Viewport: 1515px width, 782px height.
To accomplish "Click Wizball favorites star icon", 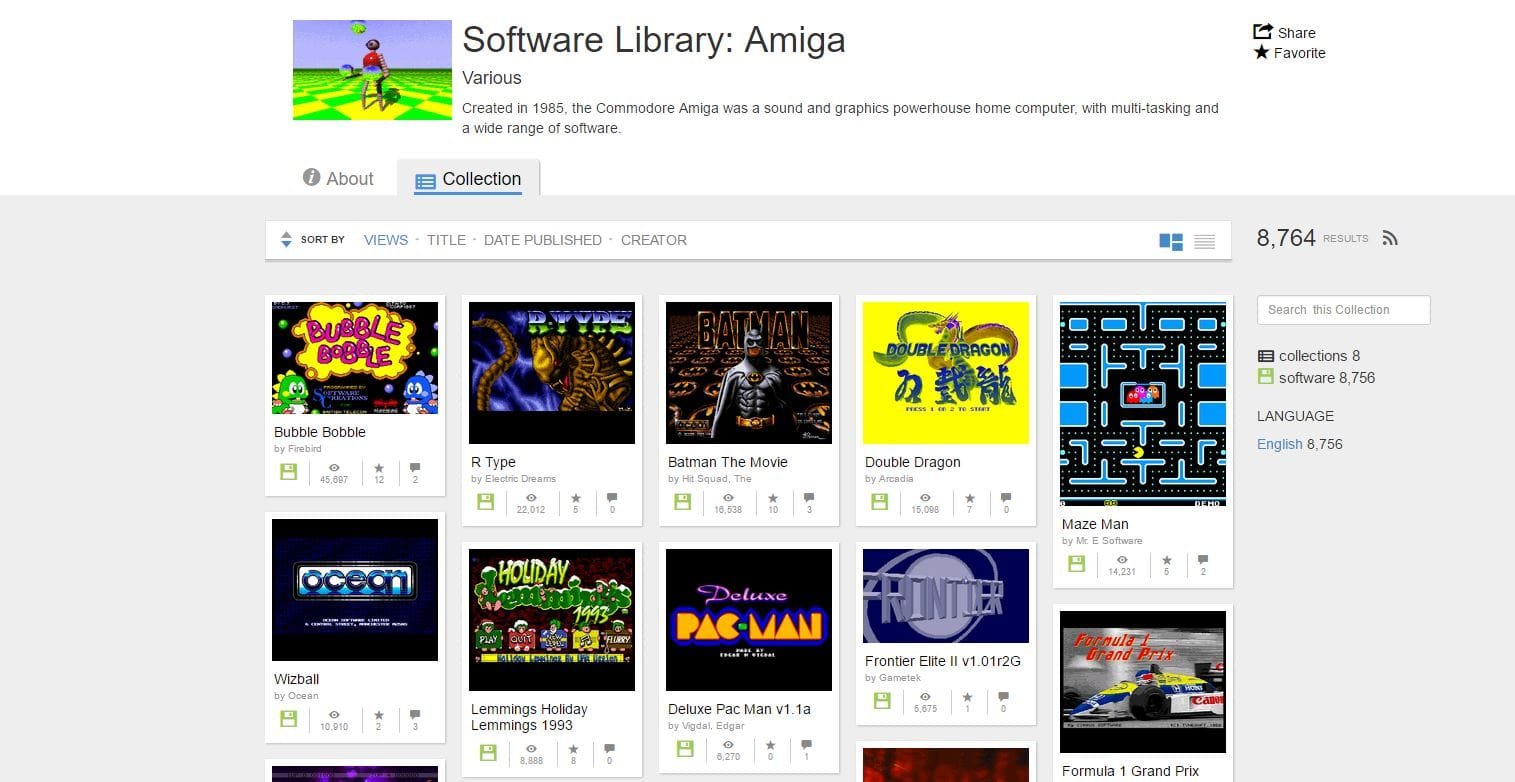I will point(379,714).
